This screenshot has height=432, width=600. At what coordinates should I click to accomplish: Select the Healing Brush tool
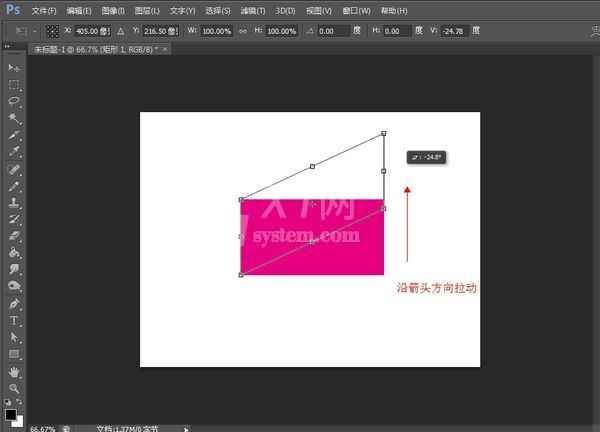click(x=14, y=170)
